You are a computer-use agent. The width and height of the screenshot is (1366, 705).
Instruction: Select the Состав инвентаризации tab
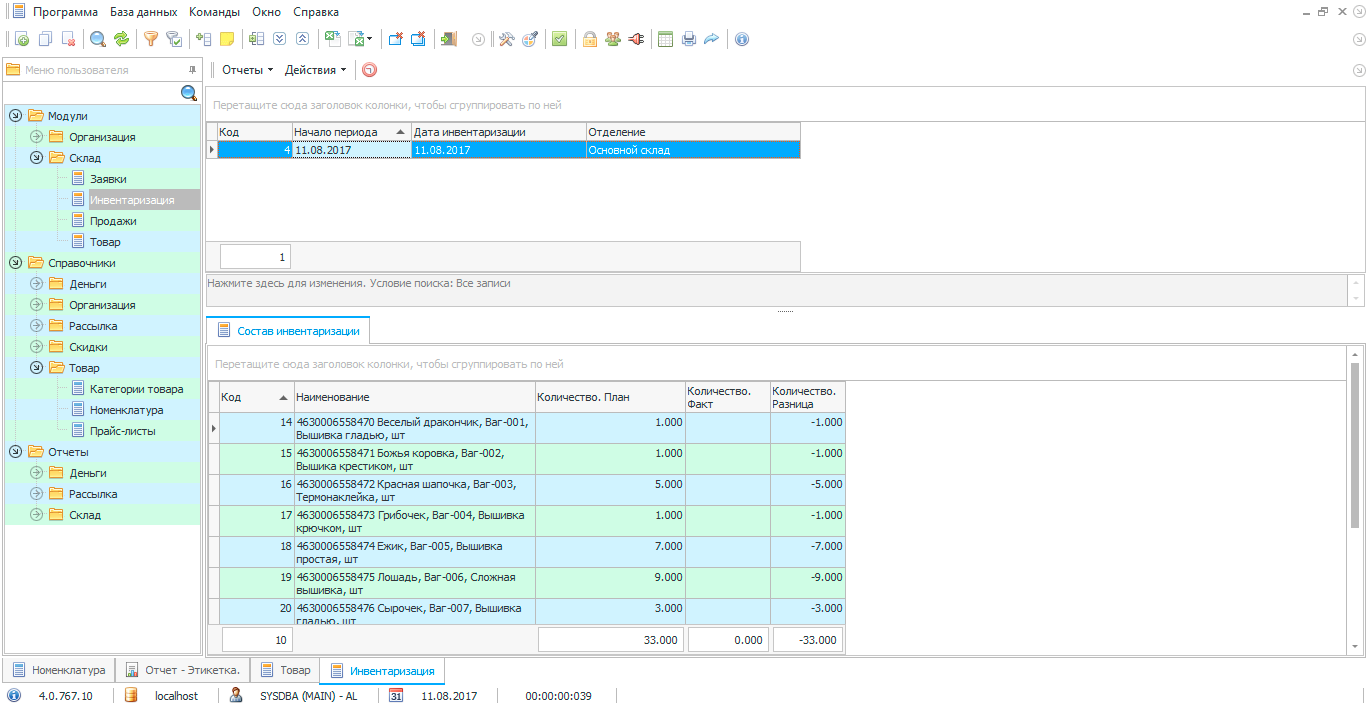pyautogui.click(x=288, y=330)
